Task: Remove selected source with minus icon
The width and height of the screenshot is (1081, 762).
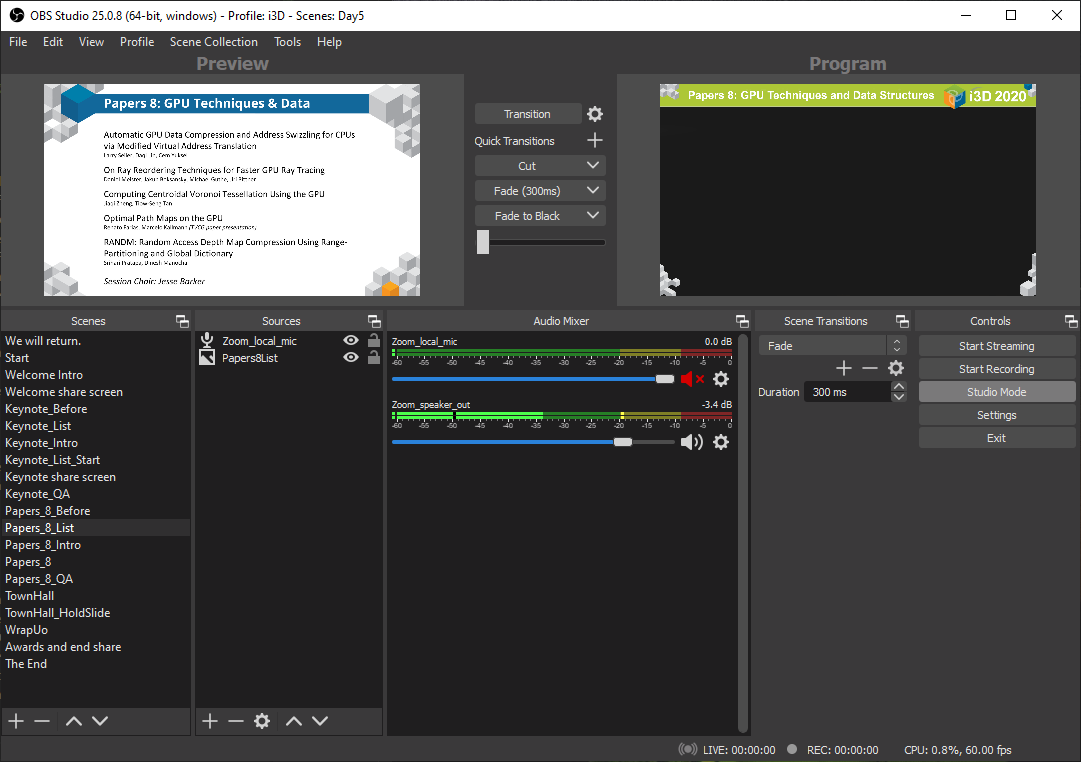Action: point(236,721)
